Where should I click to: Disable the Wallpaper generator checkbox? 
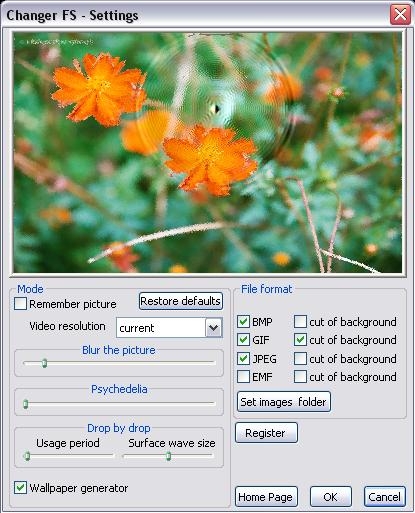[20, 488]
